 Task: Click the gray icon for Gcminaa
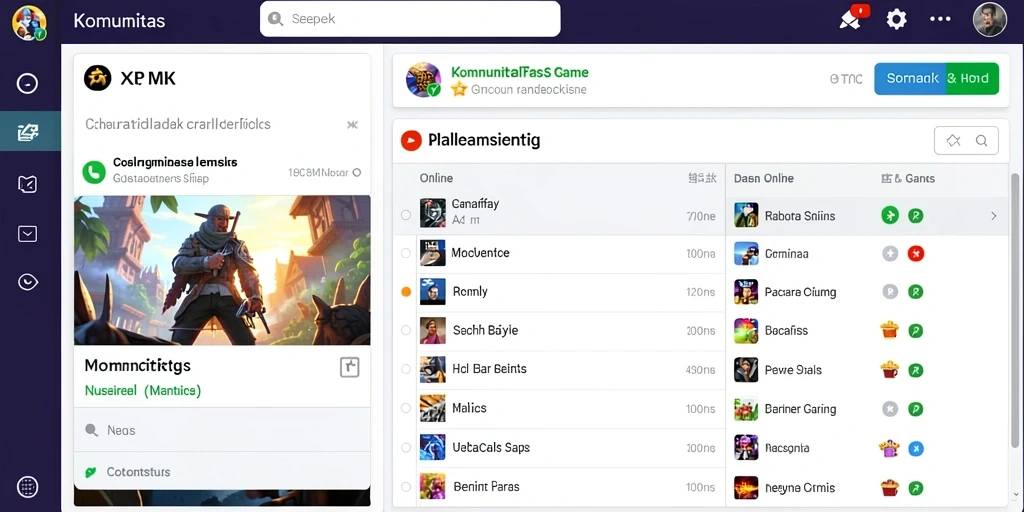890,253
